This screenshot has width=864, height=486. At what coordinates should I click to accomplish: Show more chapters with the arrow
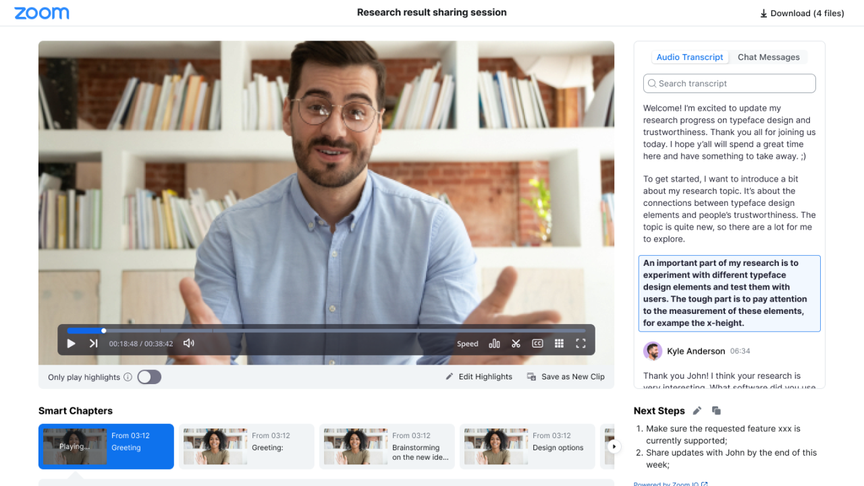click(x=613, y=446)
